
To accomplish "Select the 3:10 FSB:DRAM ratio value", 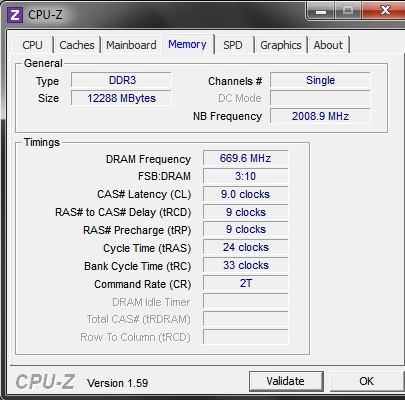I will 246,176.
